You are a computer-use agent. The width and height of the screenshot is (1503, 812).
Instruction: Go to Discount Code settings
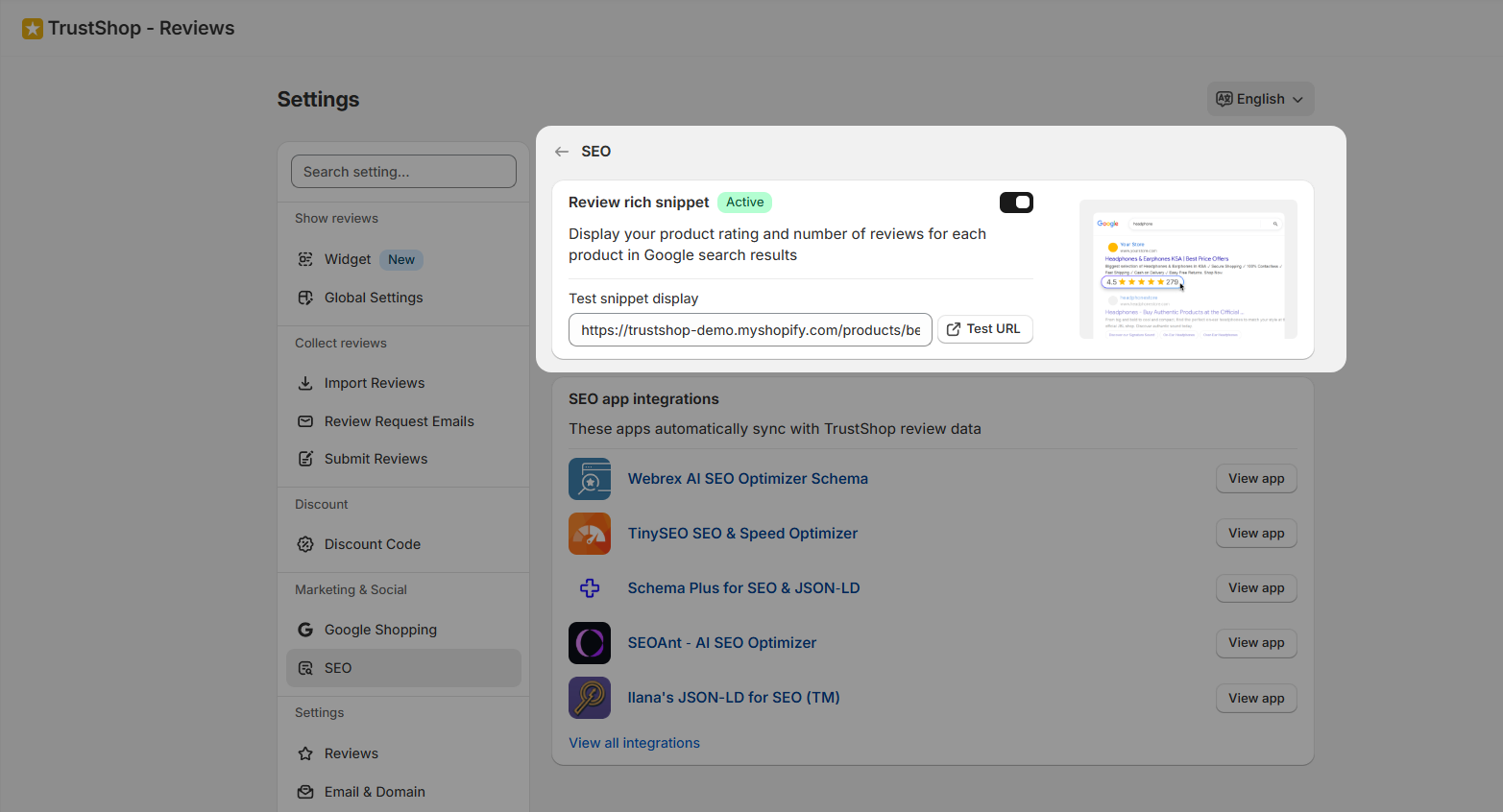coord(372,544)
